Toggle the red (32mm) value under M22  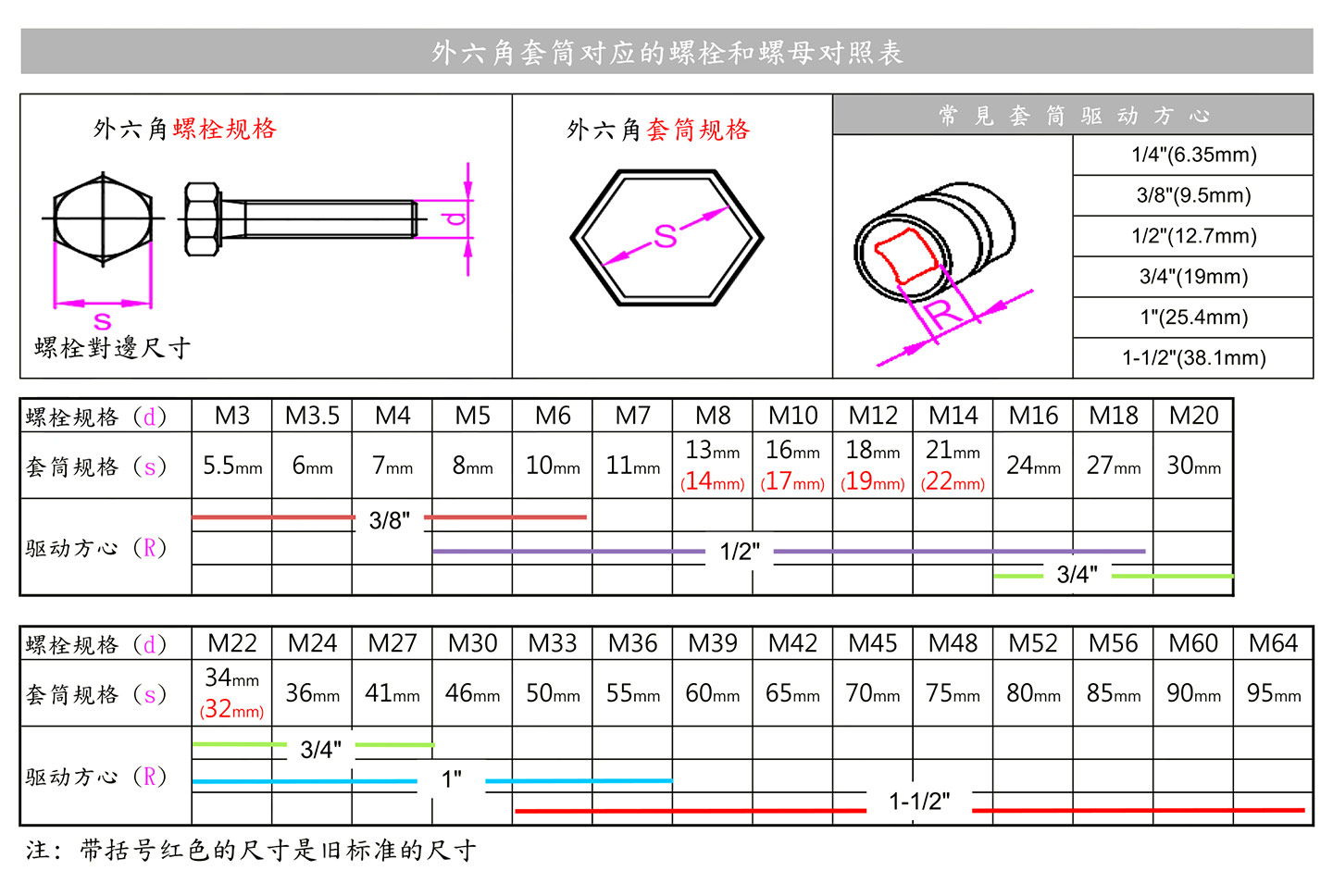(x=230, y=709)
